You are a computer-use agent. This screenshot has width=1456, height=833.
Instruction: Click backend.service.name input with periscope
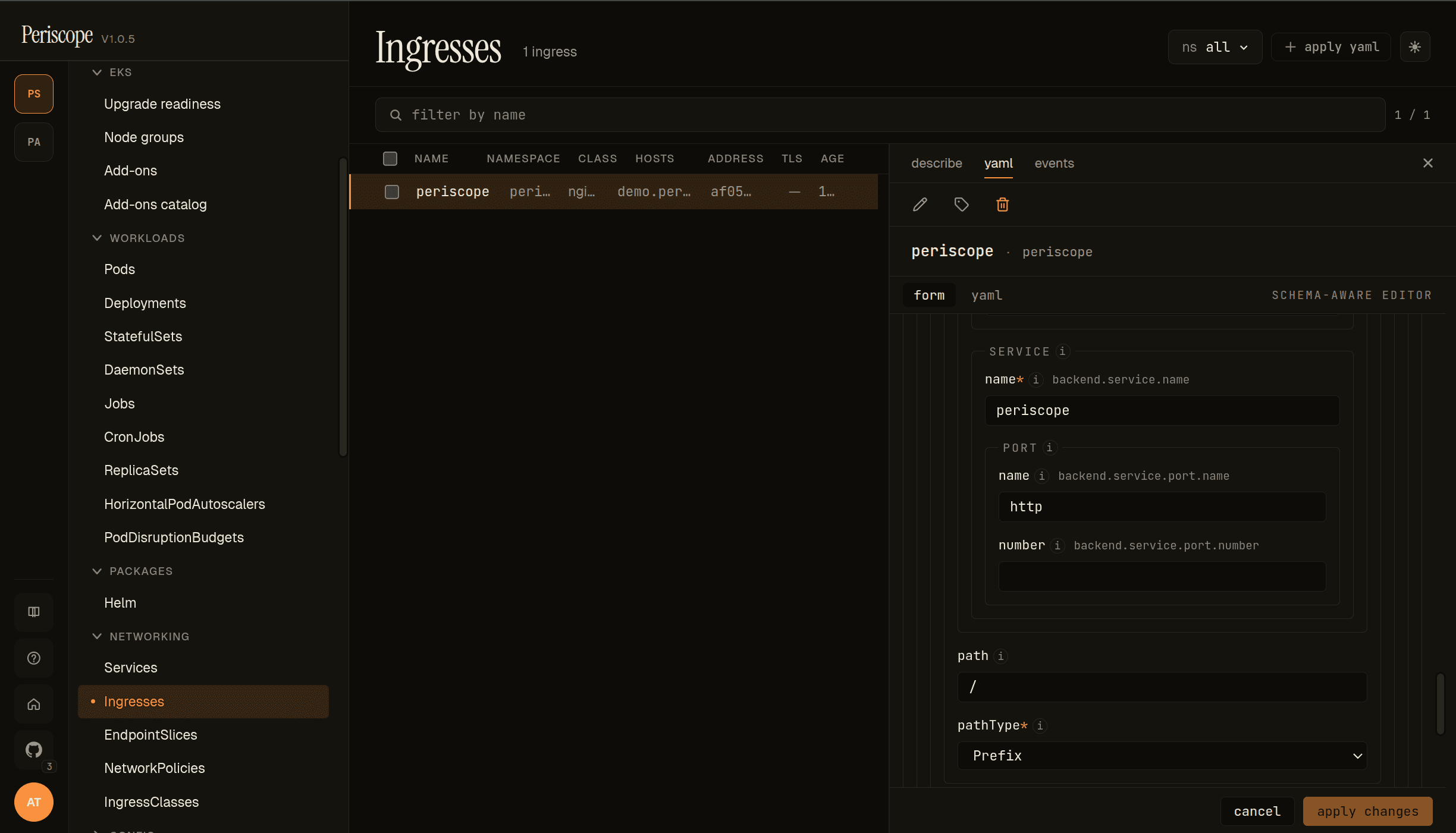[1162, 411]
